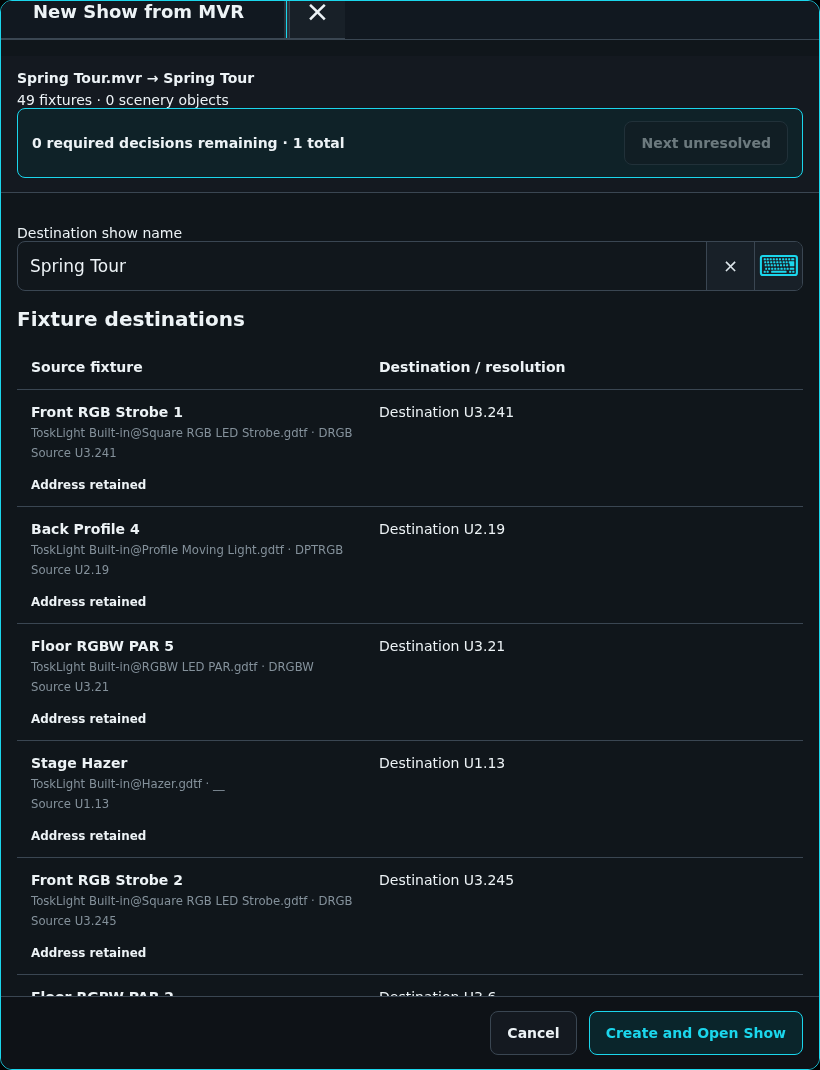
Task: Click the Spring Tour.mvr source title
Action: (136, 78)
